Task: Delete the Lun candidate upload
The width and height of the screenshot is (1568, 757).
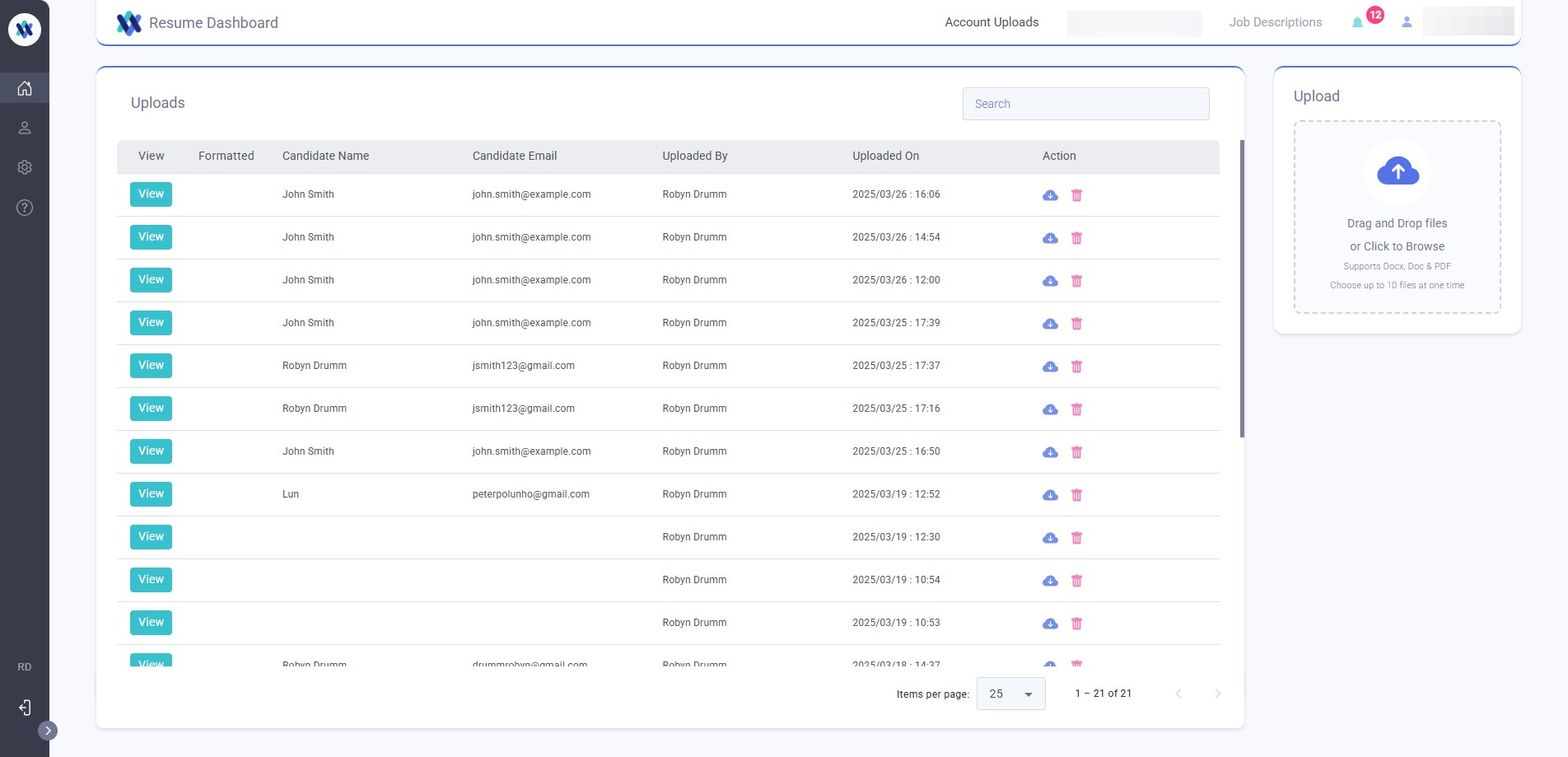Action: click(x=1076, y=495)
